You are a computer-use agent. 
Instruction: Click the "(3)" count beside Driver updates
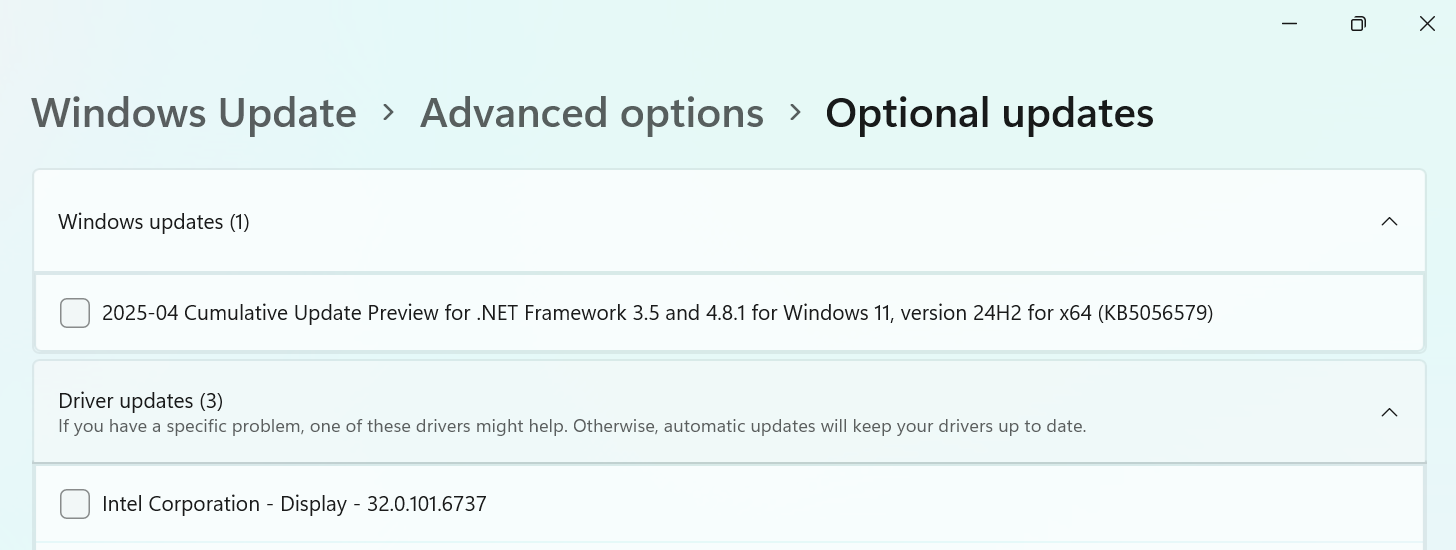[x=211, y=401]
